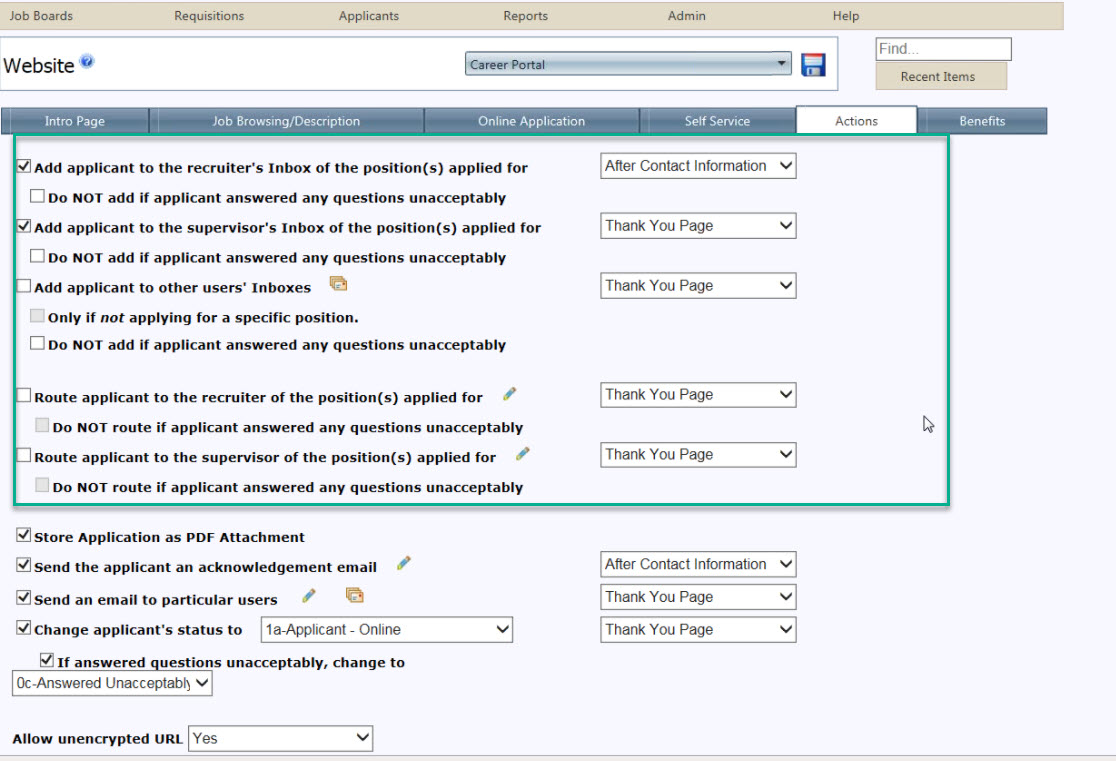Open the 0c-Answered Unacceptably dropdown
Viewport: 1116px width, 761px height.
point(112,684)
